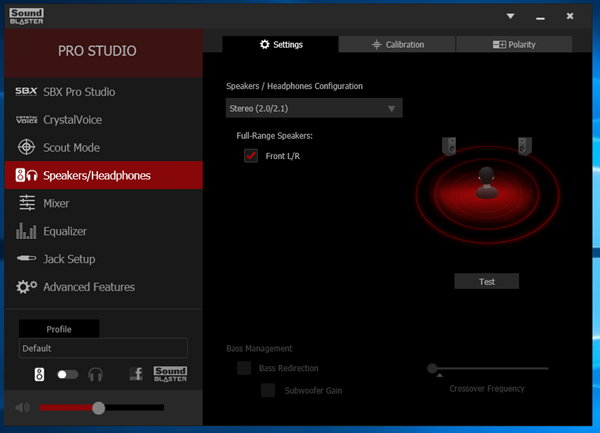Switch to the Settings tab
Image resolution: width=600 pixels, height=433 pixels.
[x=280, y=44]
